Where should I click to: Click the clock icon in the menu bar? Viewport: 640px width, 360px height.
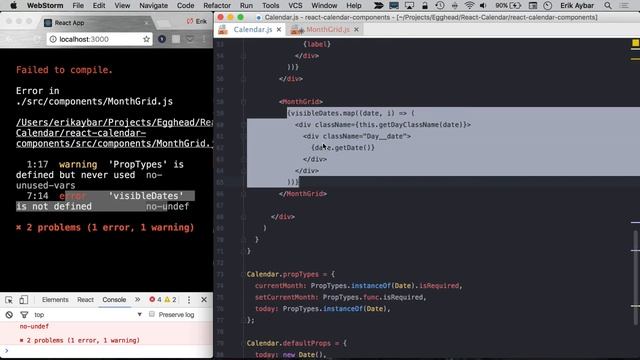point(548,5)
